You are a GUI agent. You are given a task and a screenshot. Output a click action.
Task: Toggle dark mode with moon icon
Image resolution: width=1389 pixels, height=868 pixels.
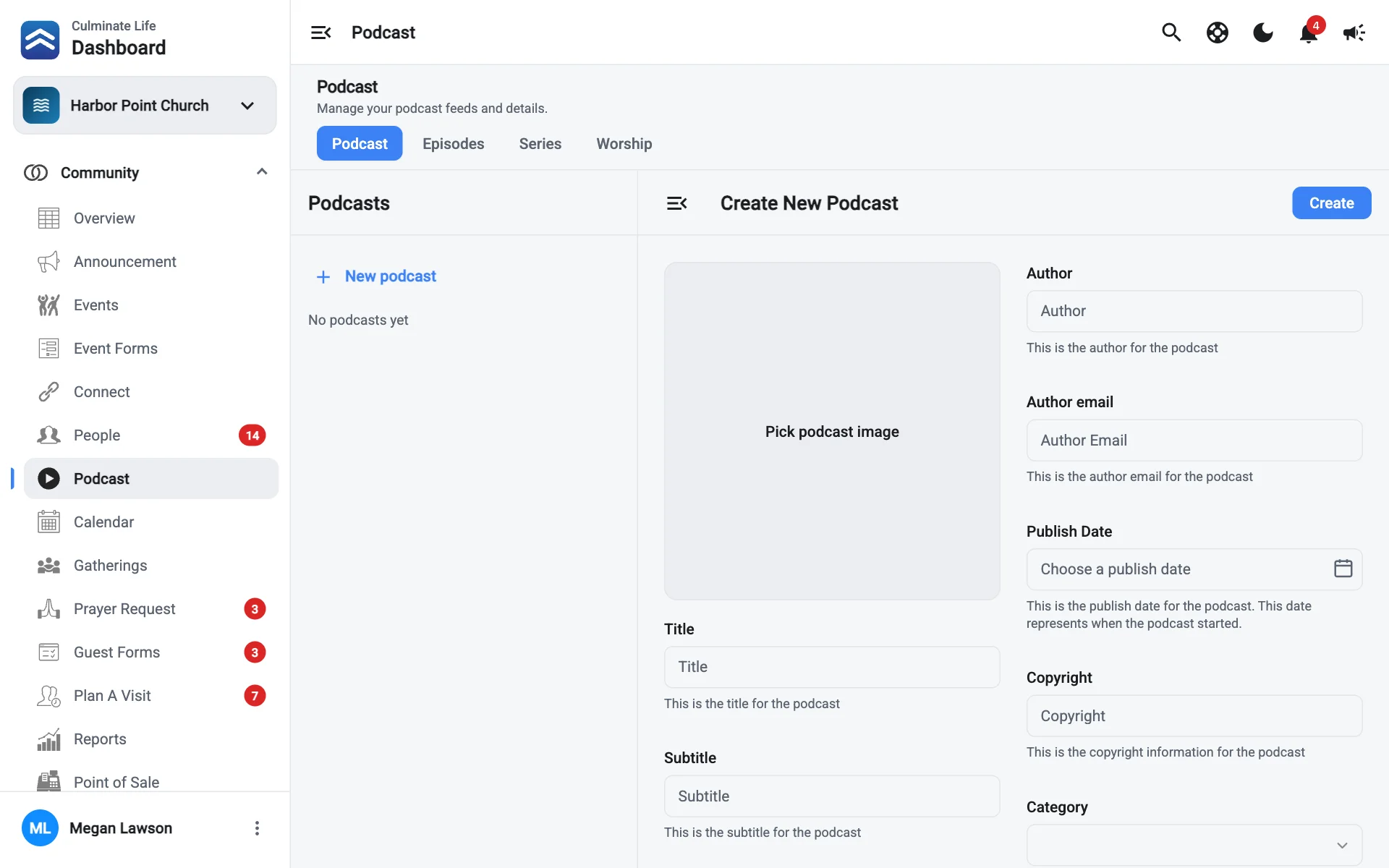pos(1263,33)
